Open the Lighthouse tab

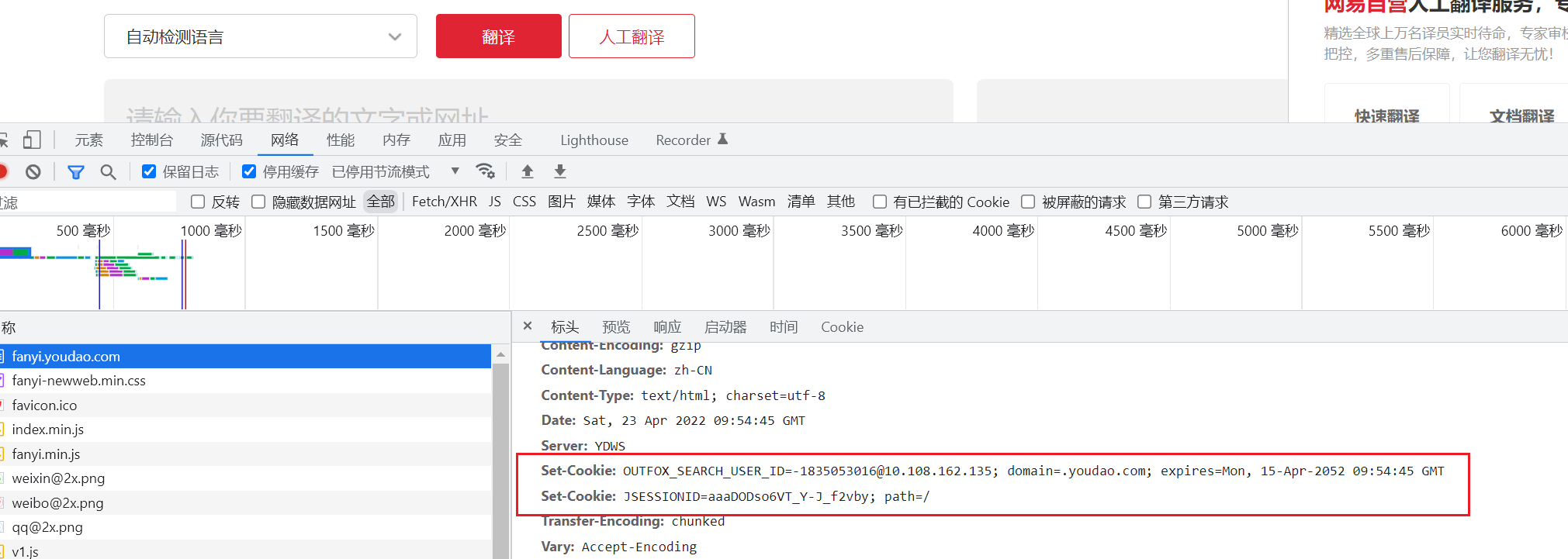pos(594,140)
